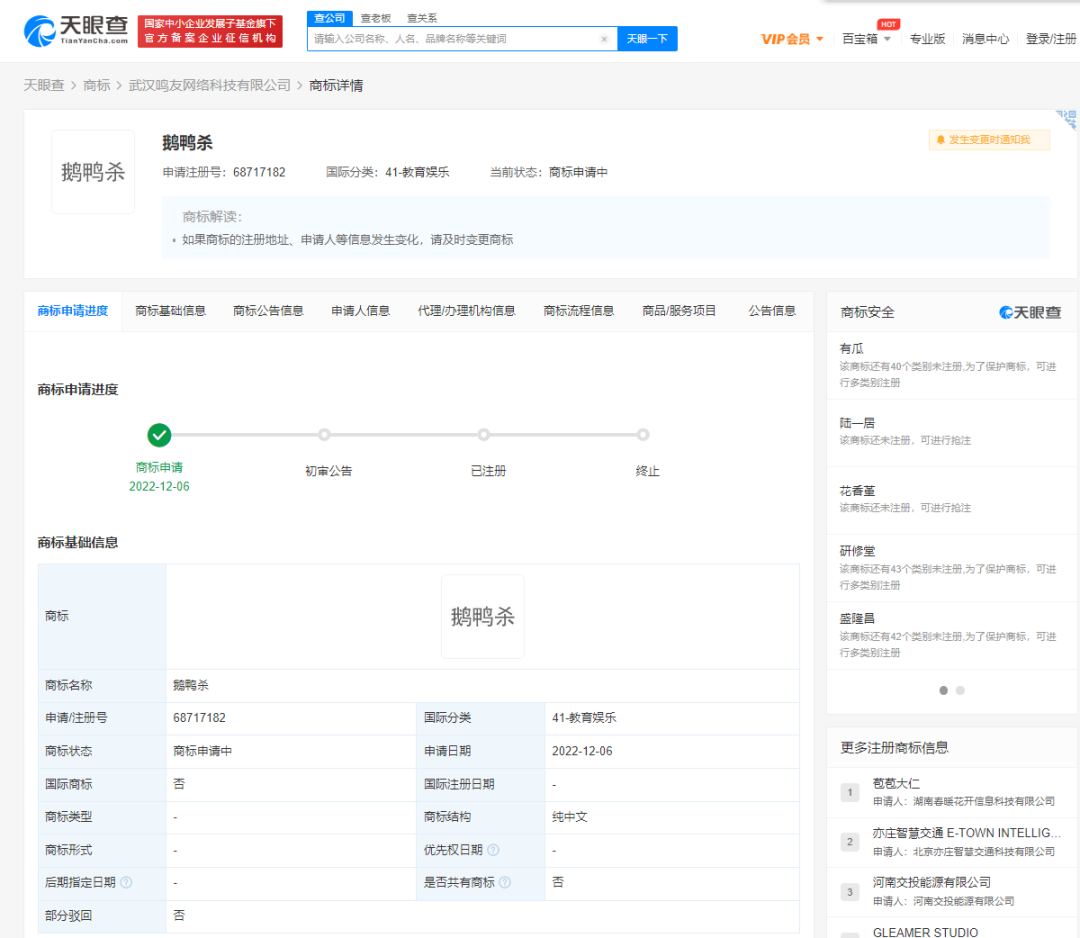1080x938 pixels.
Task: Click the red official certification banner
Action: (x=210, y=32)
